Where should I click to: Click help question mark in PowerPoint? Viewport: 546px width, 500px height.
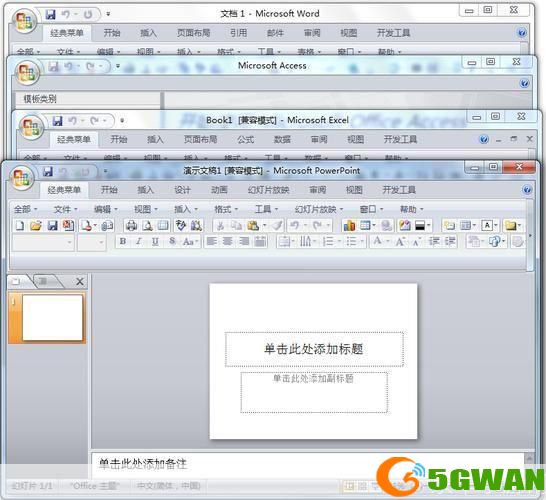527,190
